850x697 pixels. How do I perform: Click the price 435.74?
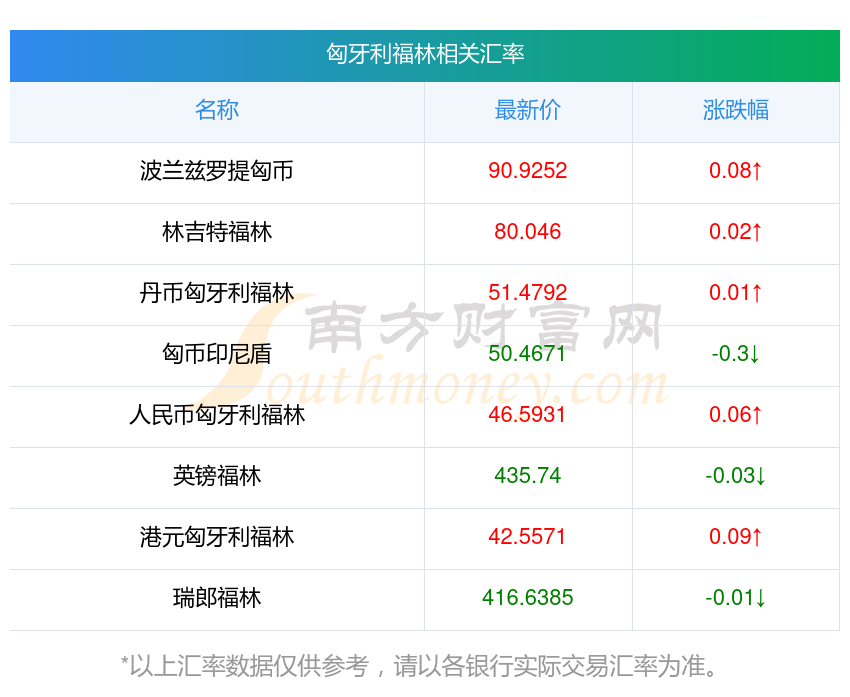click(527, 476)
